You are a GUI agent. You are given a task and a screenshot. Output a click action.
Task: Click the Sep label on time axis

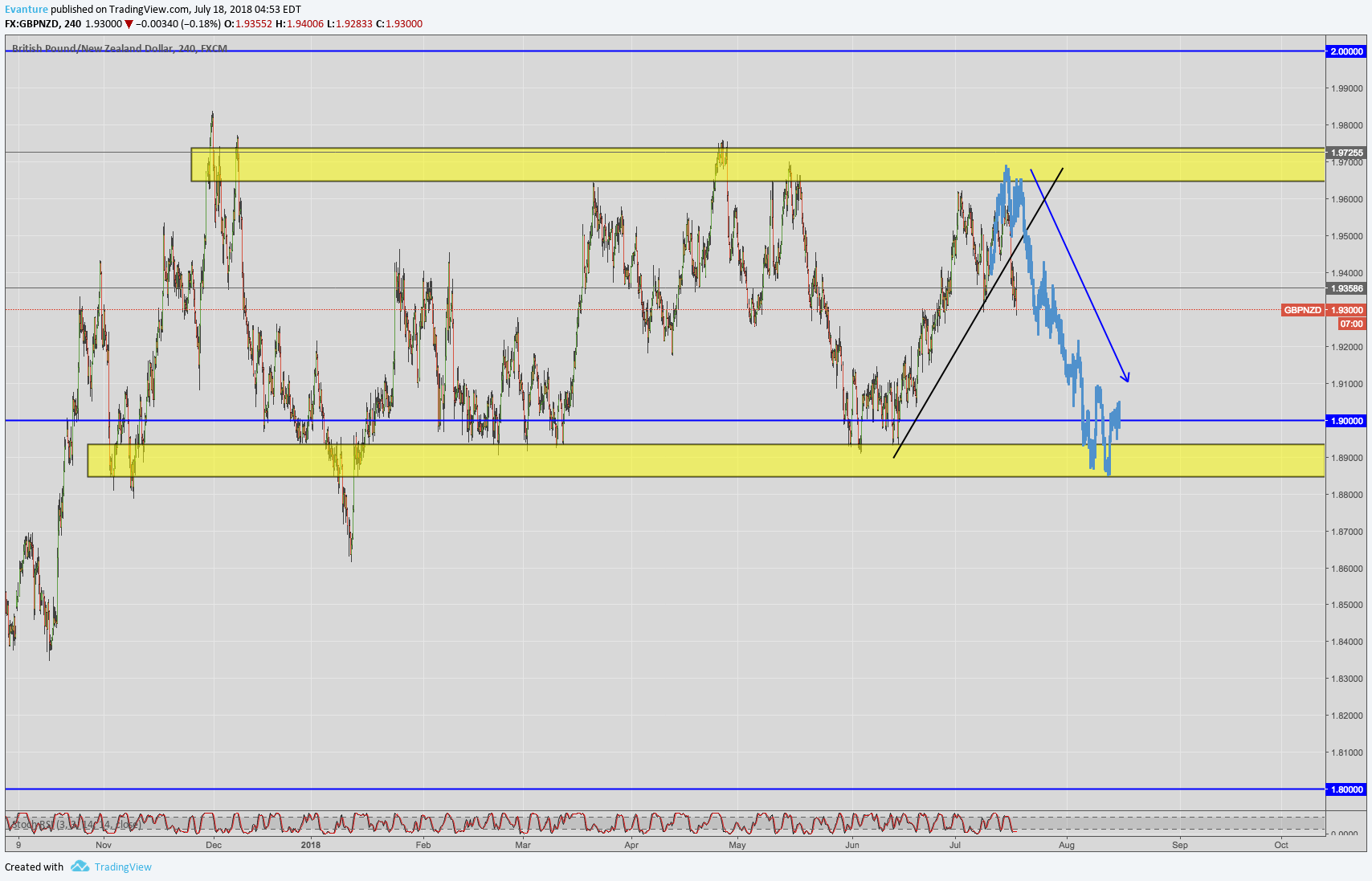pyautogui.click(x=1180, y=845)
